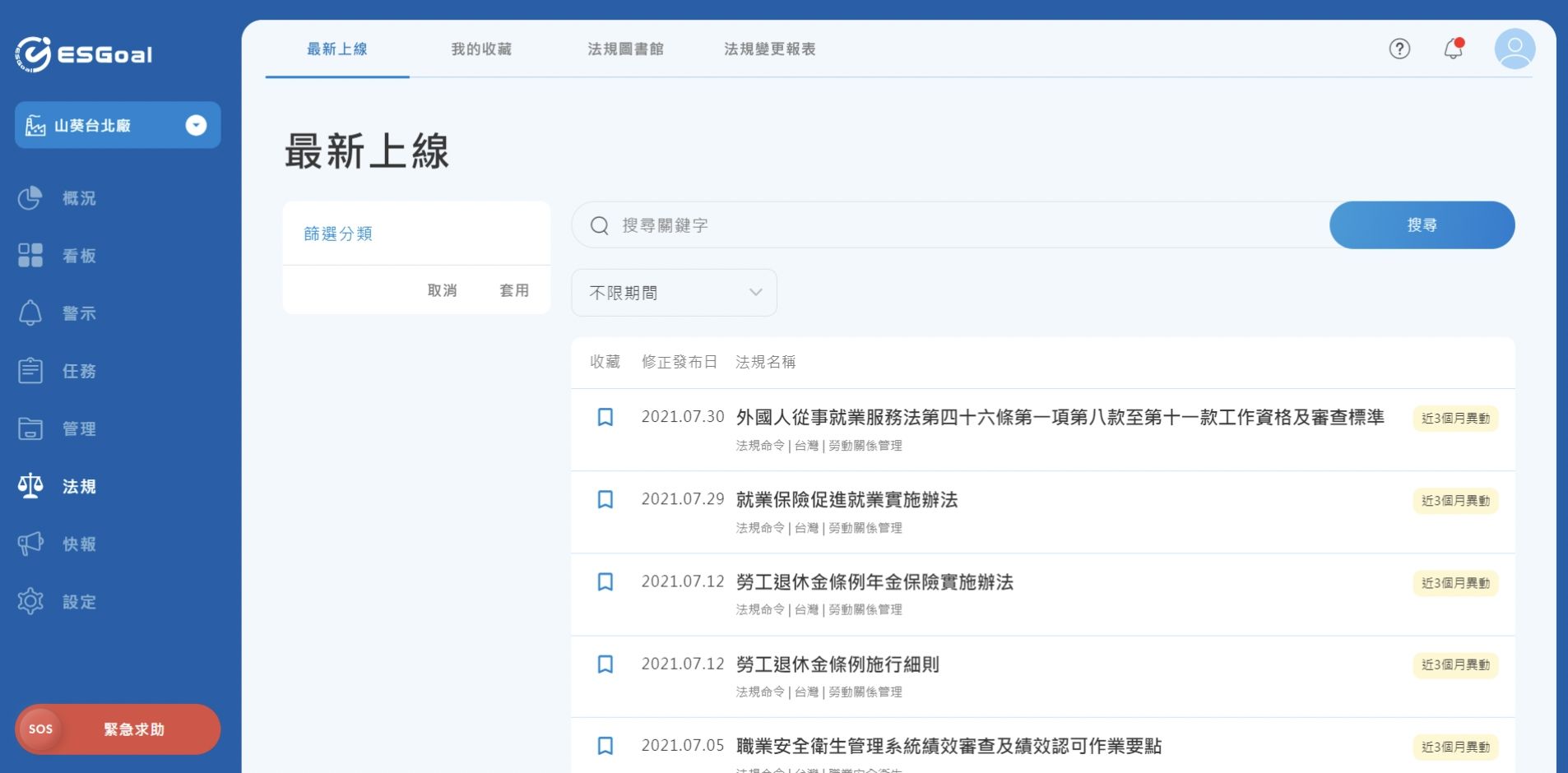The image size is (1568, 773).
Task: Open the 管理 folder icon
Action: click(30, 428)
